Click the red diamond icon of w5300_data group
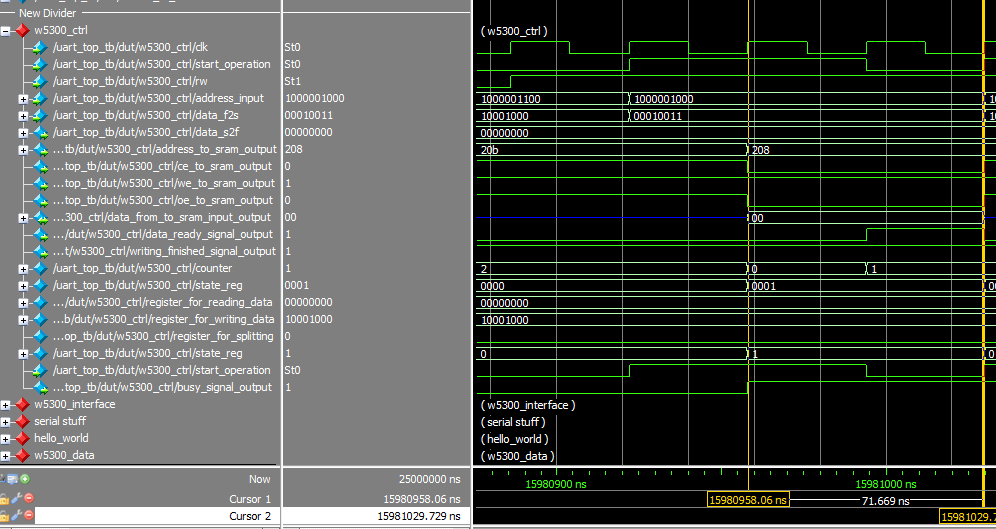The height and width of the screenshot is (529, 996). click(x=22, y=455)
